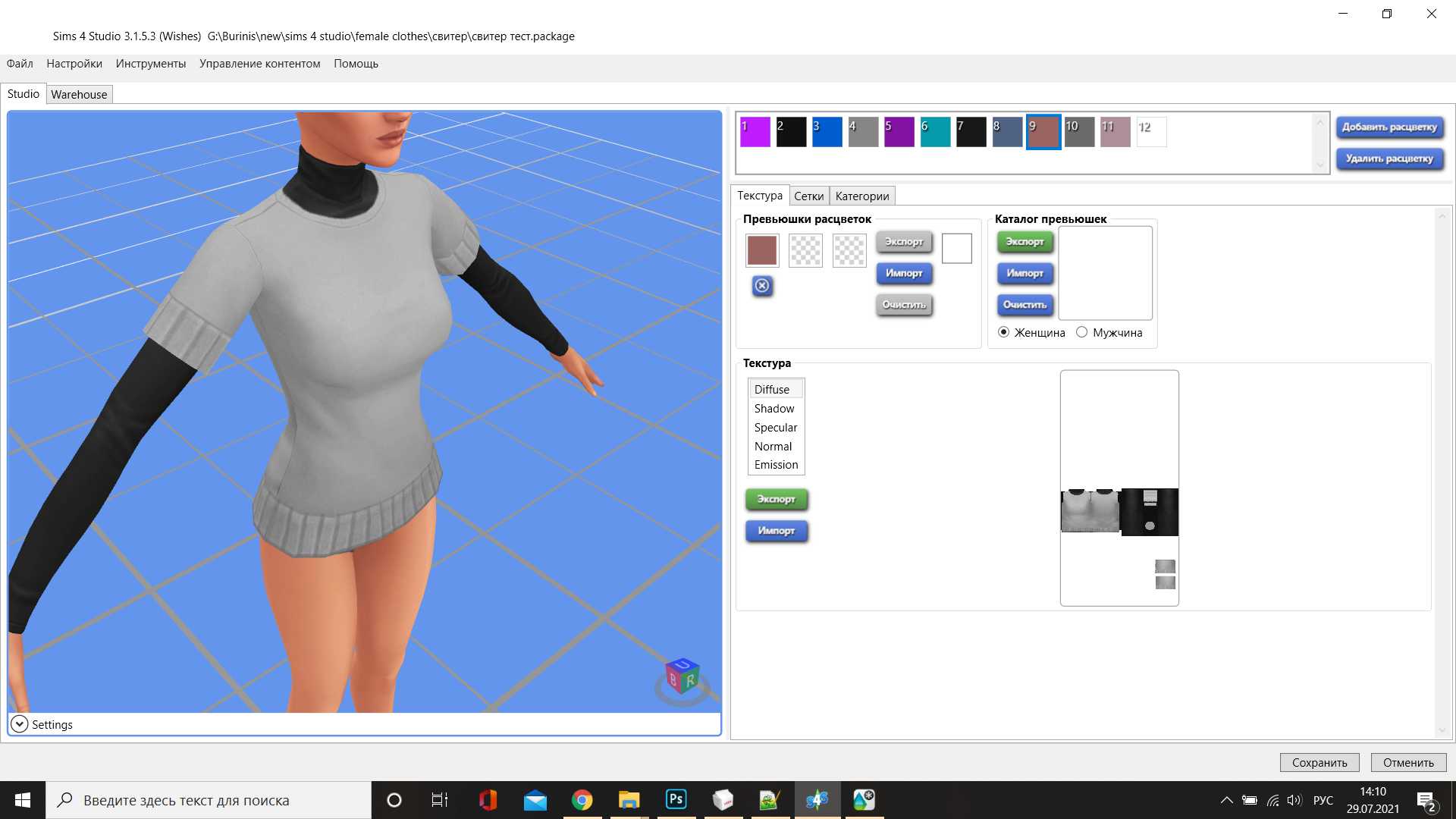Select the blue swatch number 3
This screenshot has height=819, width=1456.
pyautogui.click(x=827, y=132)
